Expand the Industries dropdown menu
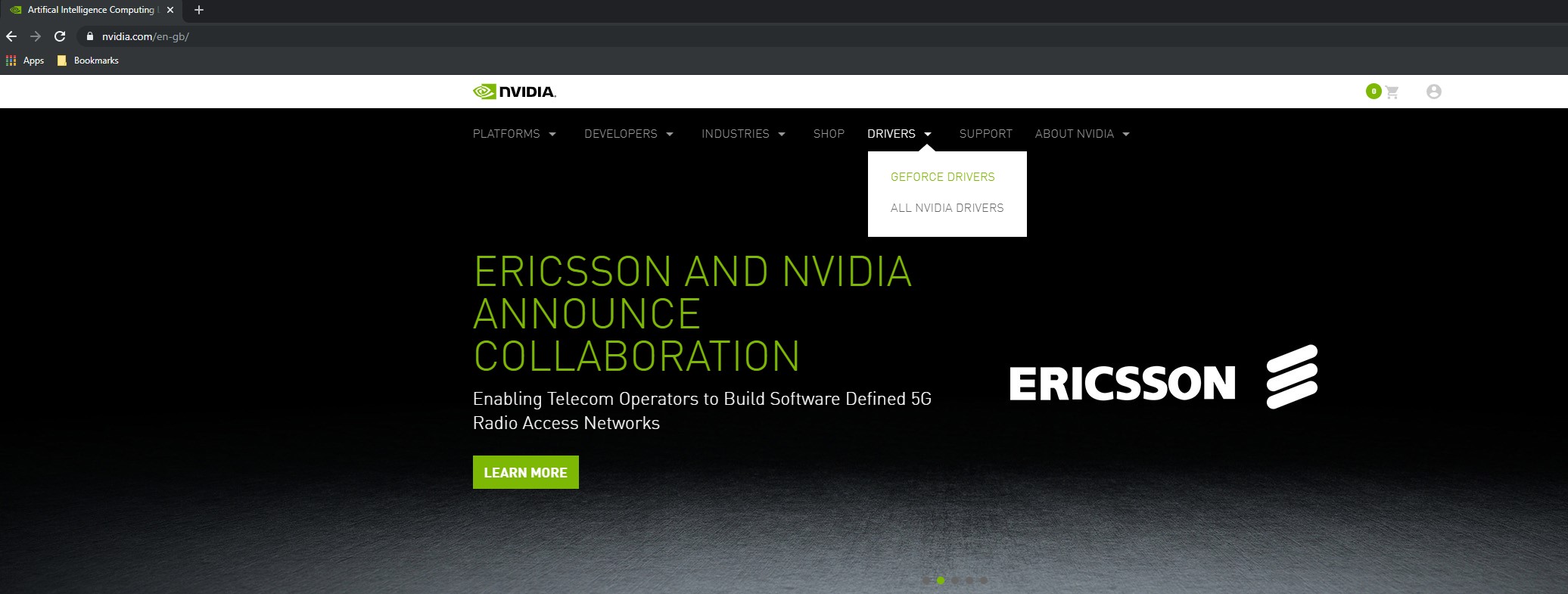This screenshot has width=1568, height=594. [743, 134]
